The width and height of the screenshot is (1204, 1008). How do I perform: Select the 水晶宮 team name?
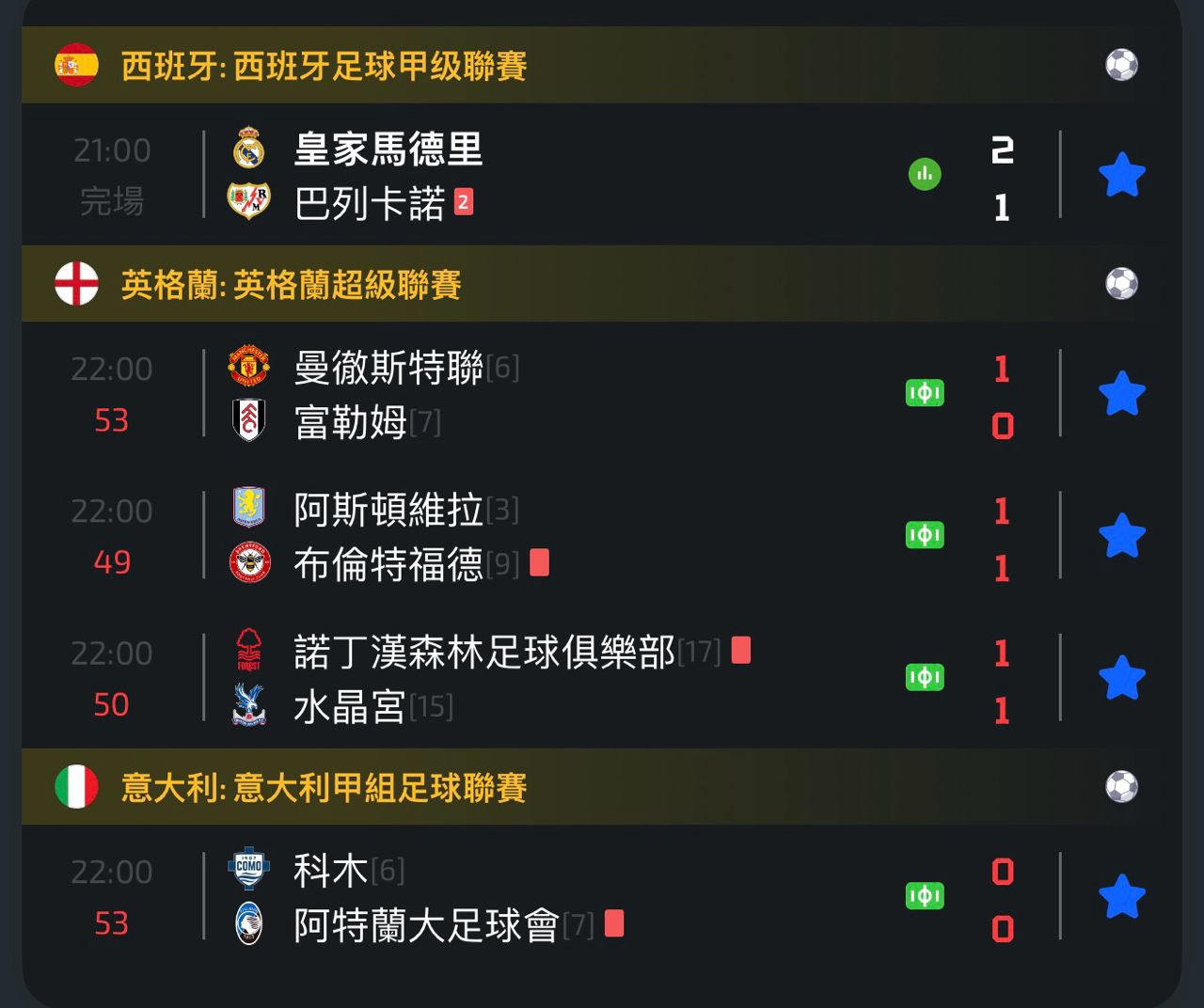pos(349,707)
